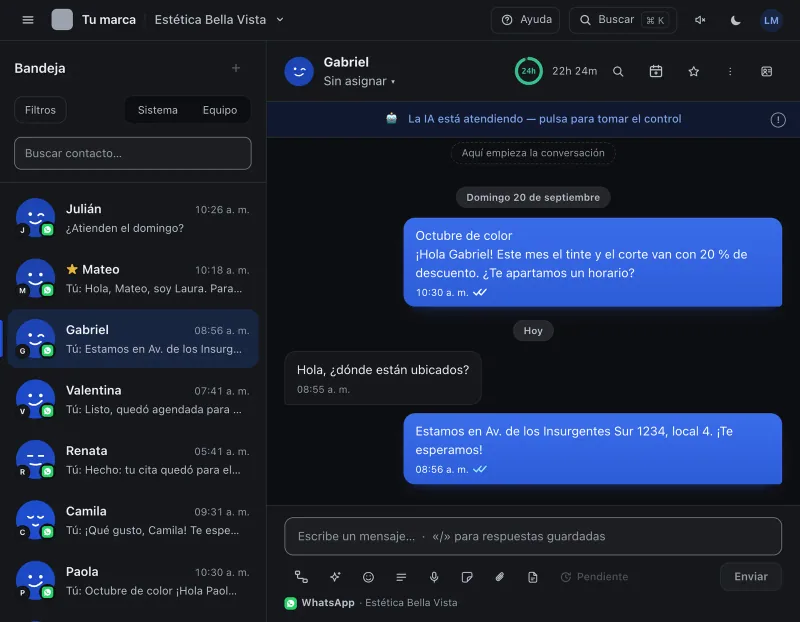Screen dimensions: 800x622
Task: Add a new conversation with plus icon
Action: point(236,68)
